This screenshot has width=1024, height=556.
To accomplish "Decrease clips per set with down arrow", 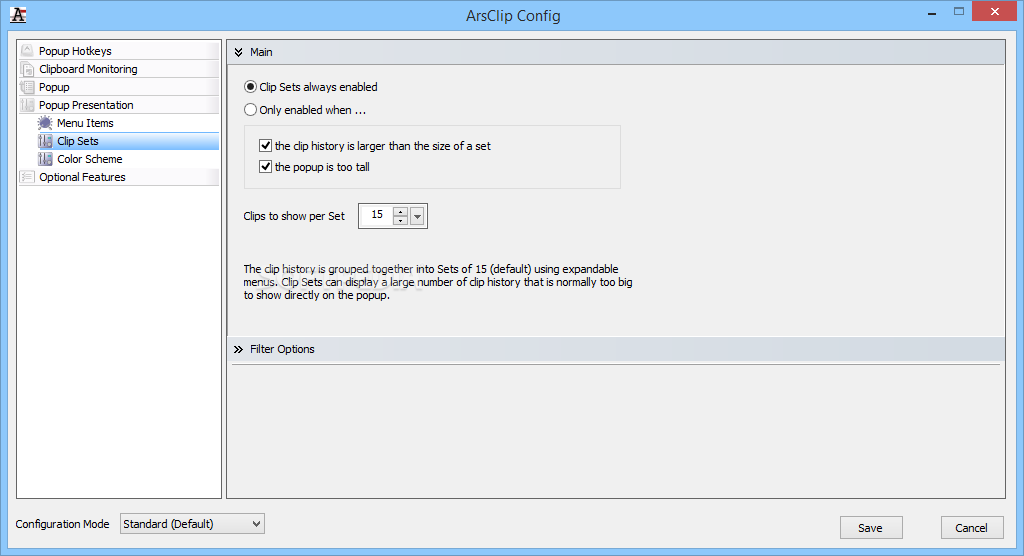I will [x=400, y=220].
